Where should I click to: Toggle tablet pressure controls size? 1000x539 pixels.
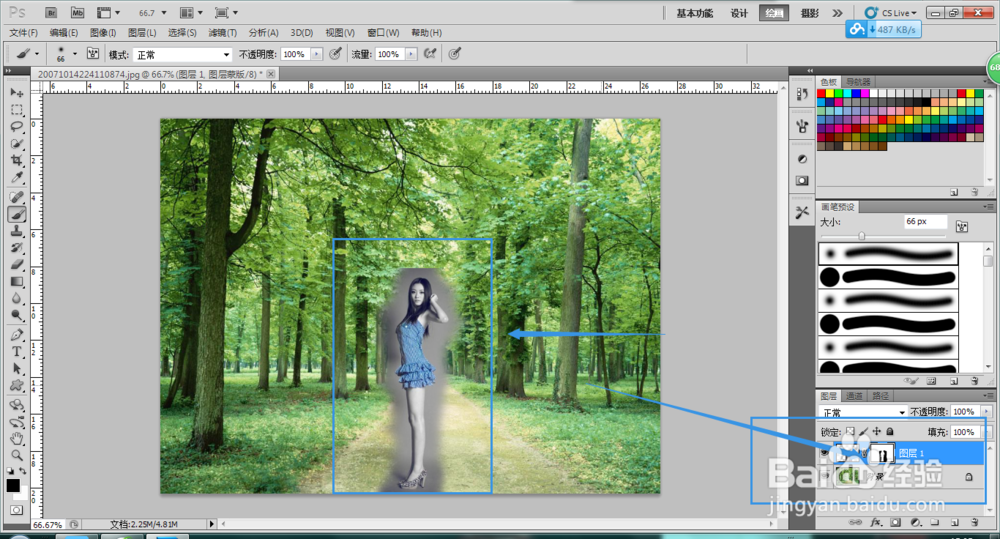[x=454, y=54]
